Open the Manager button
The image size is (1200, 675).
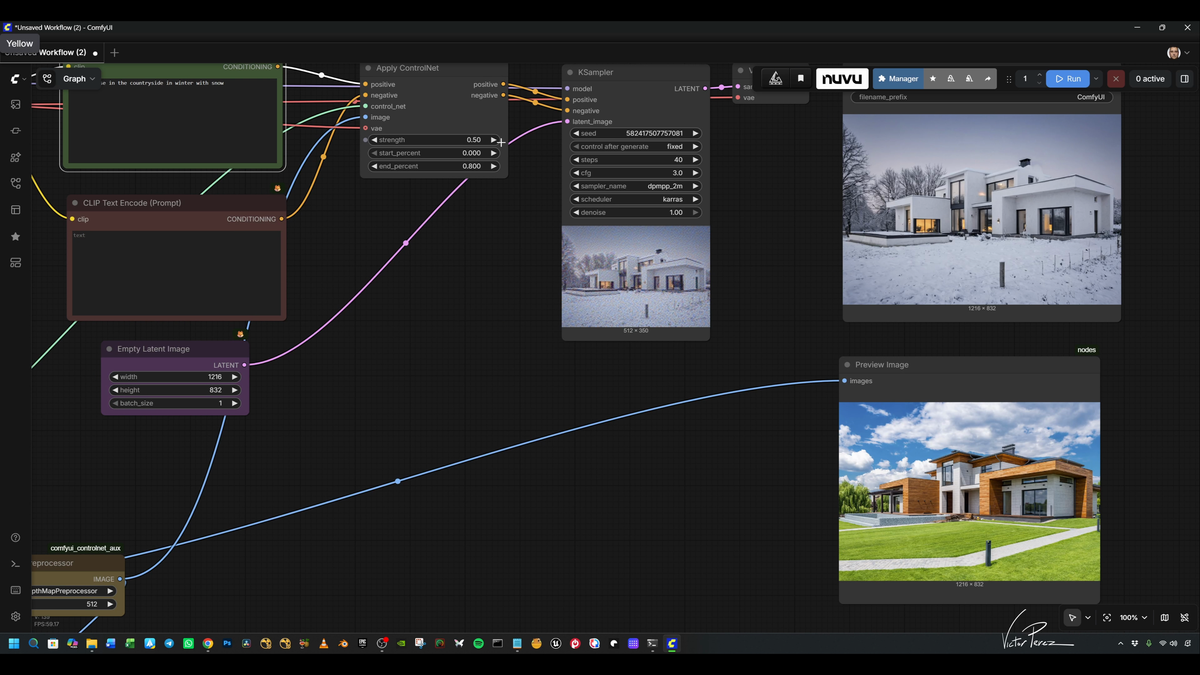[x=898, y=79]
